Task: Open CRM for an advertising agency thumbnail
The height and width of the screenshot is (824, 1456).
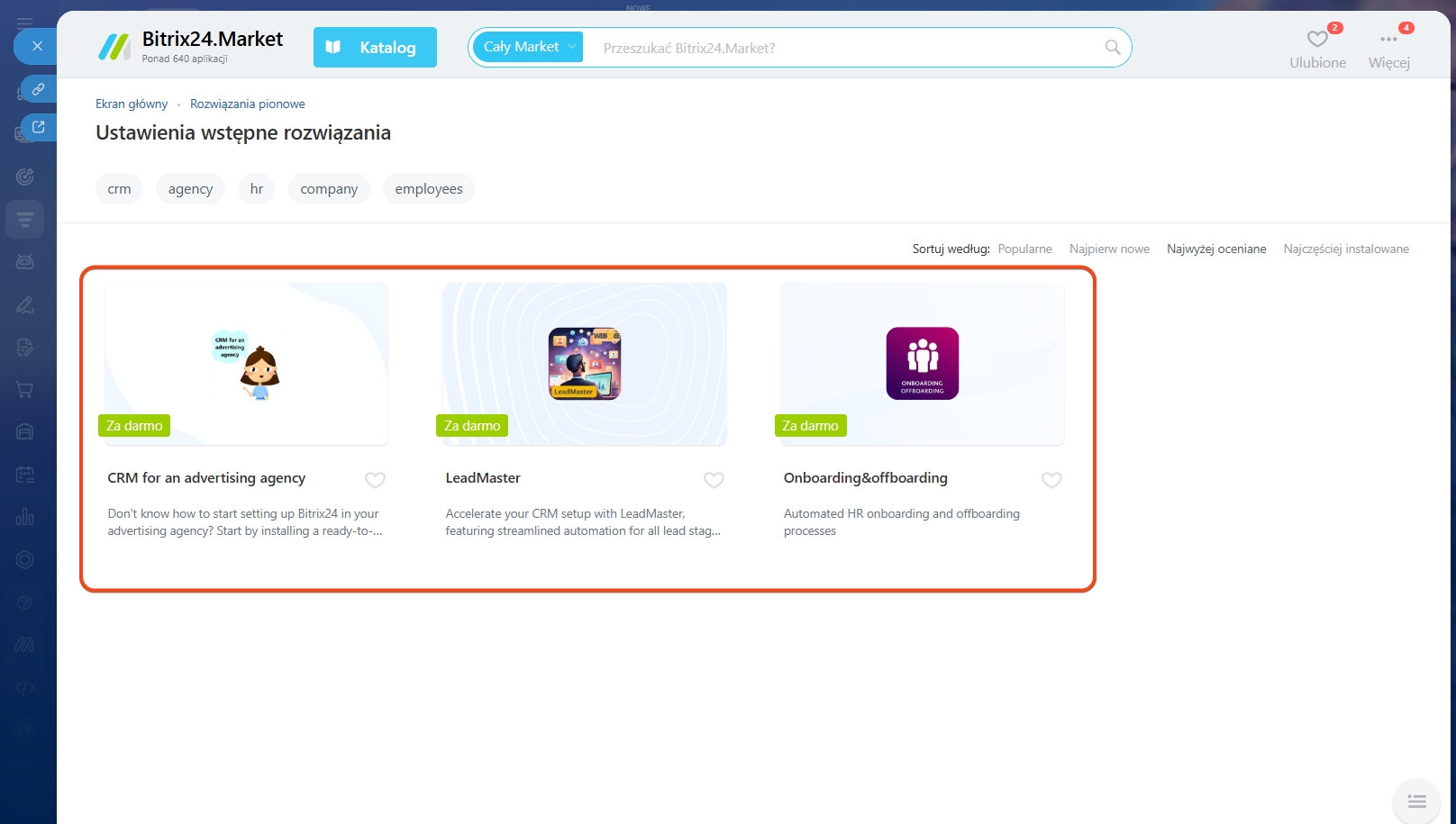Action: pyautogui.click(x=246, y=364)
